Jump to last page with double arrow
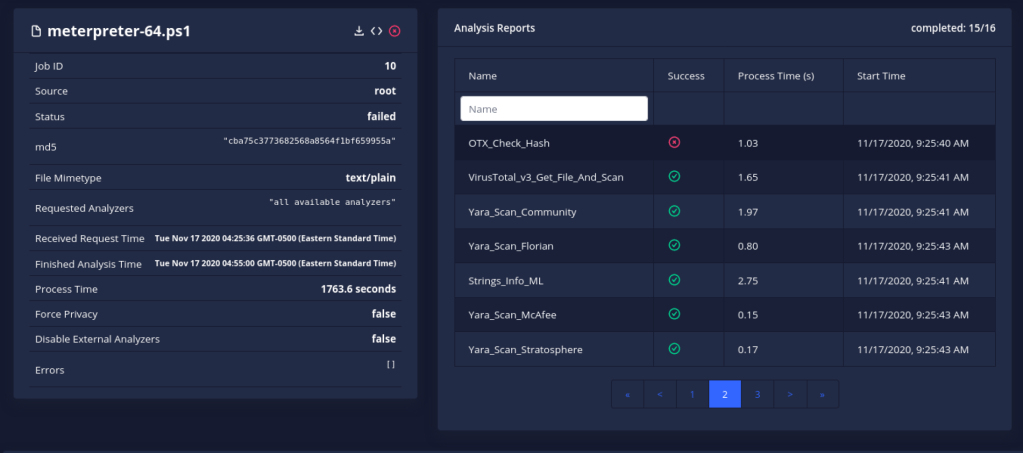The height and width of the screenshot is (453, 1023). [x=822, y=394]
